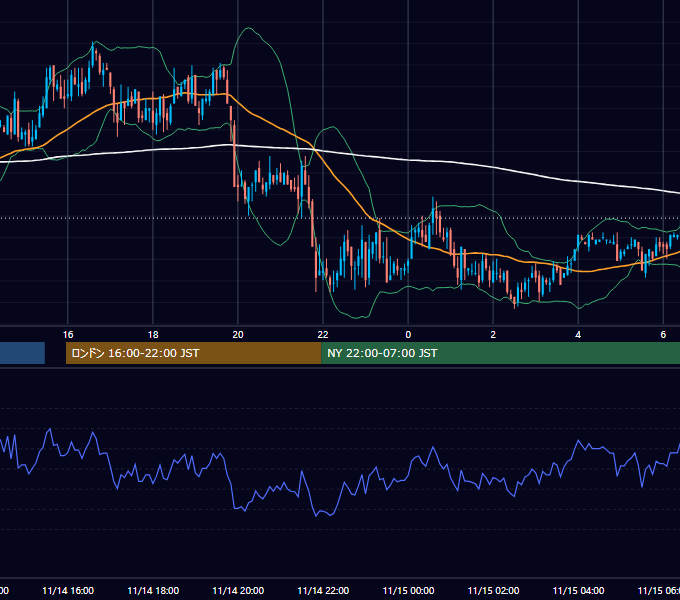
Task: Click the hour label 22 on upper axis
Action: pos(323,335)
